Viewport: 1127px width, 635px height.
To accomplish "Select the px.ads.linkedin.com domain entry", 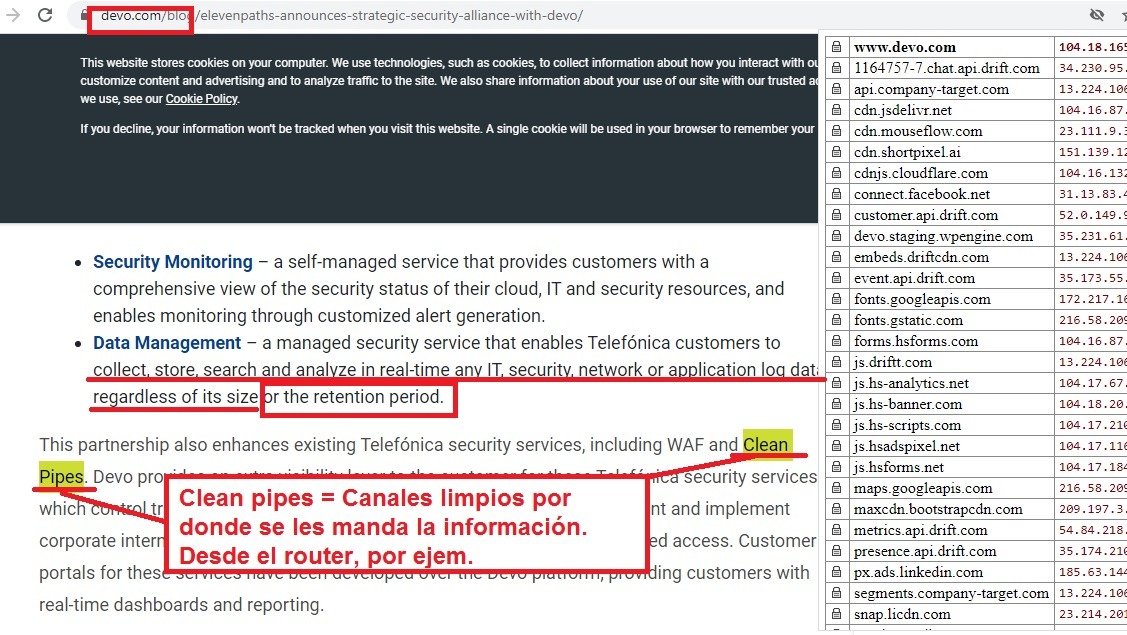I will (918, 572).
